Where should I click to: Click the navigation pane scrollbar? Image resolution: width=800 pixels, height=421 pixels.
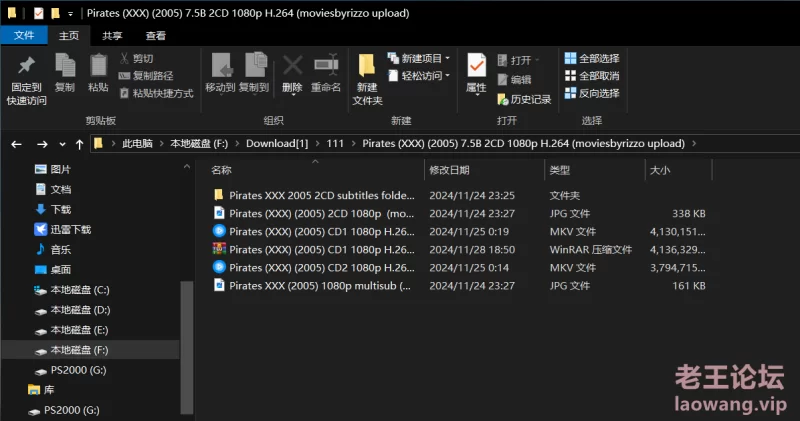point(187,347)
